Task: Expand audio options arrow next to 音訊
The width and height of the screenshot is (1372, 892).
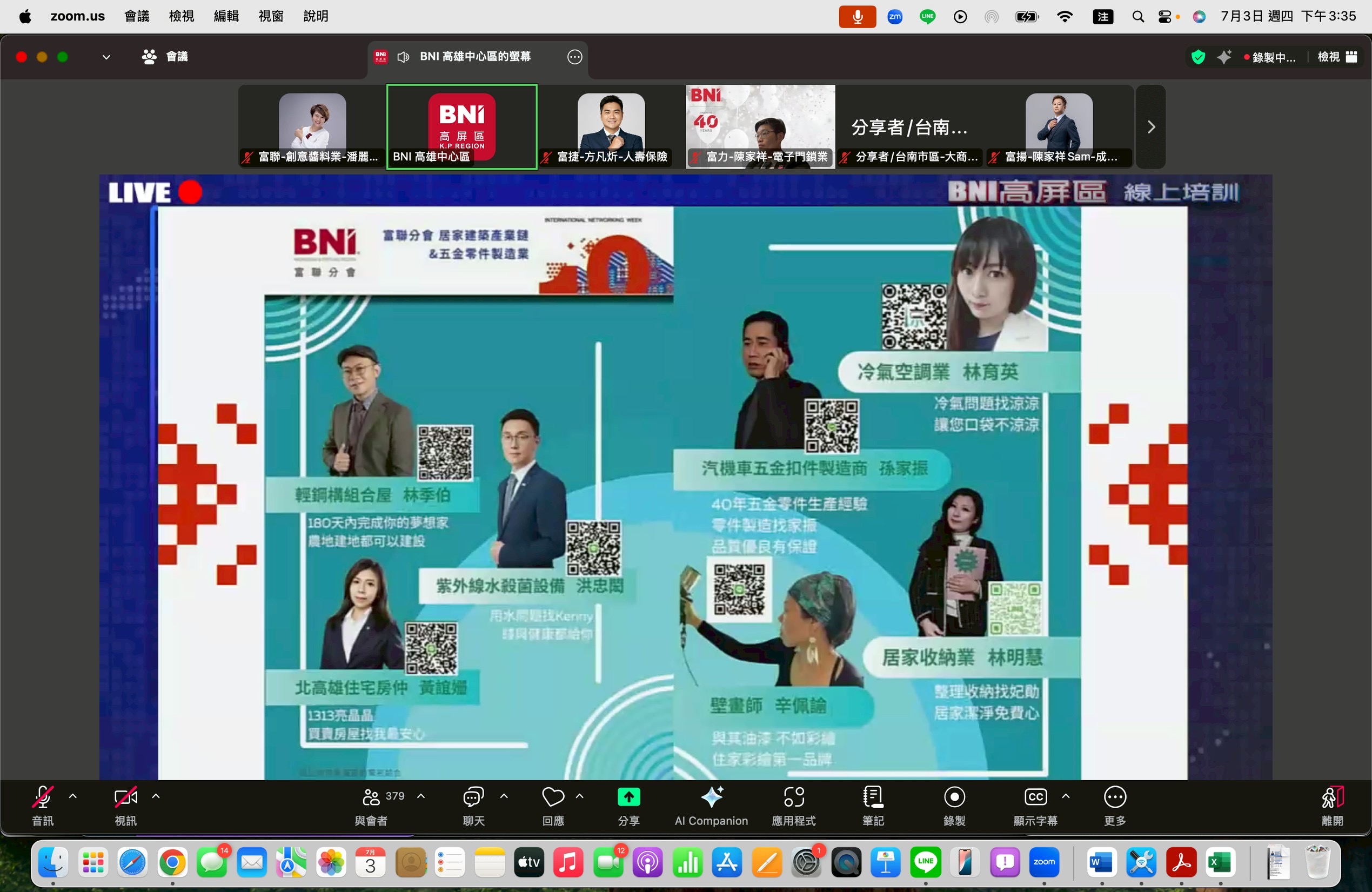Action: coord(72,796)
